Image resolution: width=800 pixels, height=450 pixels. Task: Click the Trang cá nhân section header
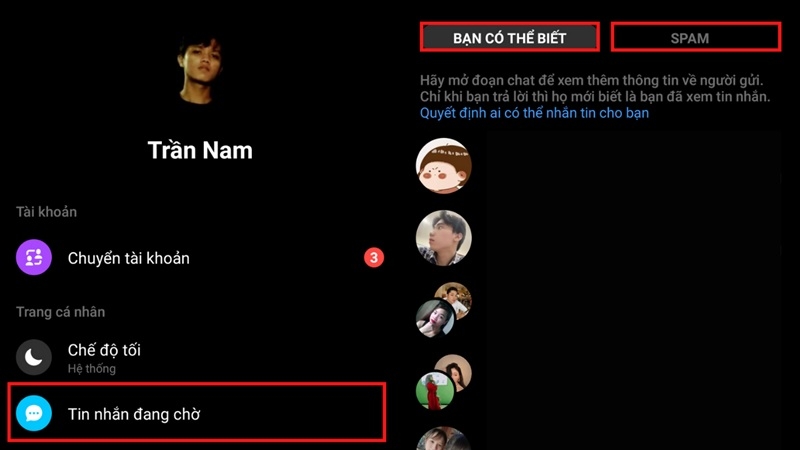pos(60,312)
